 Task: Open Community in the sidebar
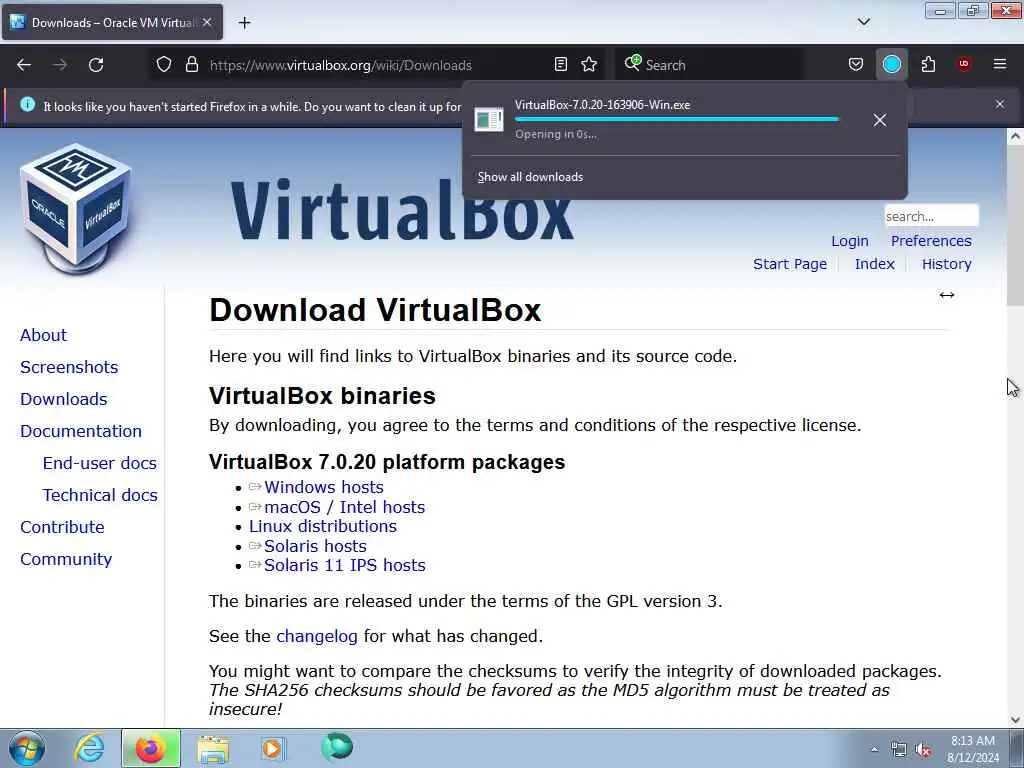[66, 559]
